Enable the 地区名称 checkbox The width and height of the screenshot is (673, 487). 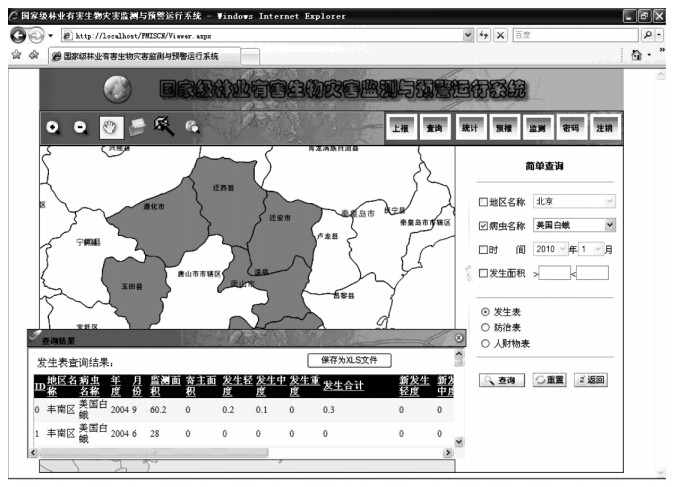tap(484, 202)
